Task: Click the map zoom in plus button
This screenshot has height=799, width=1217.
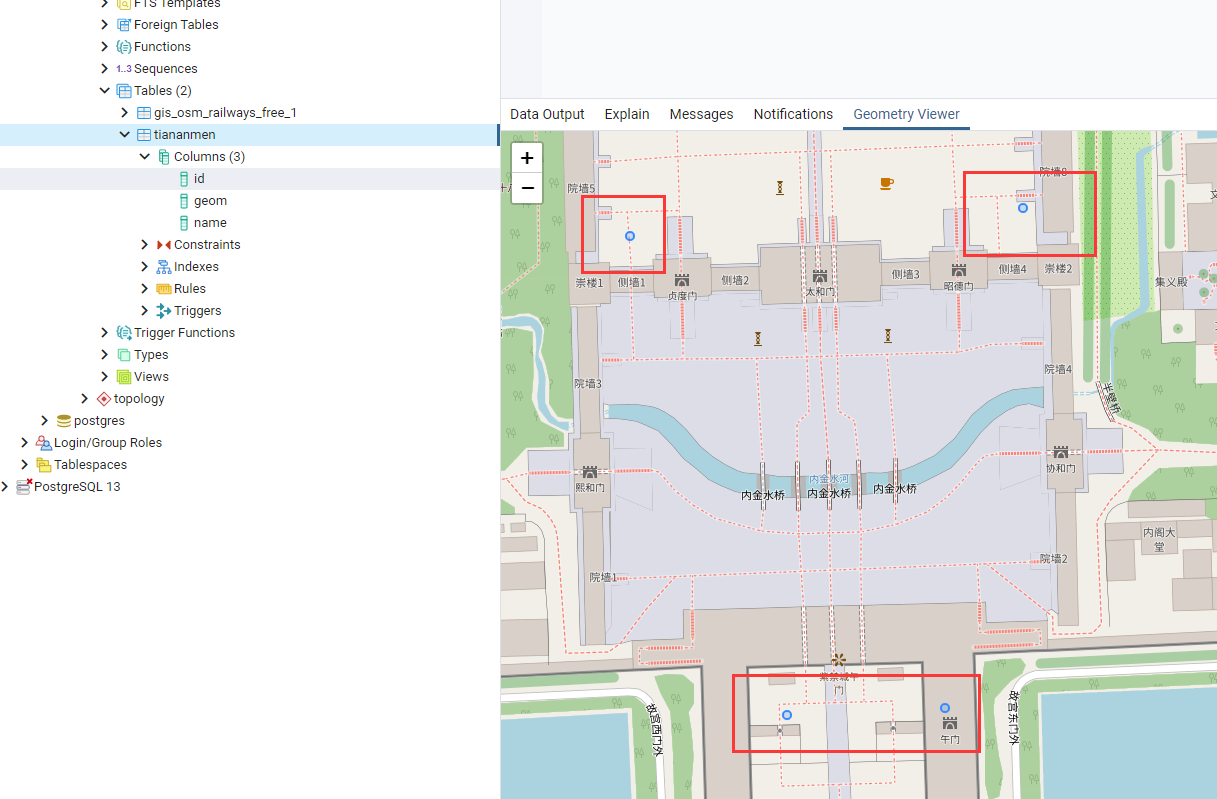Action: click(527, 158)
